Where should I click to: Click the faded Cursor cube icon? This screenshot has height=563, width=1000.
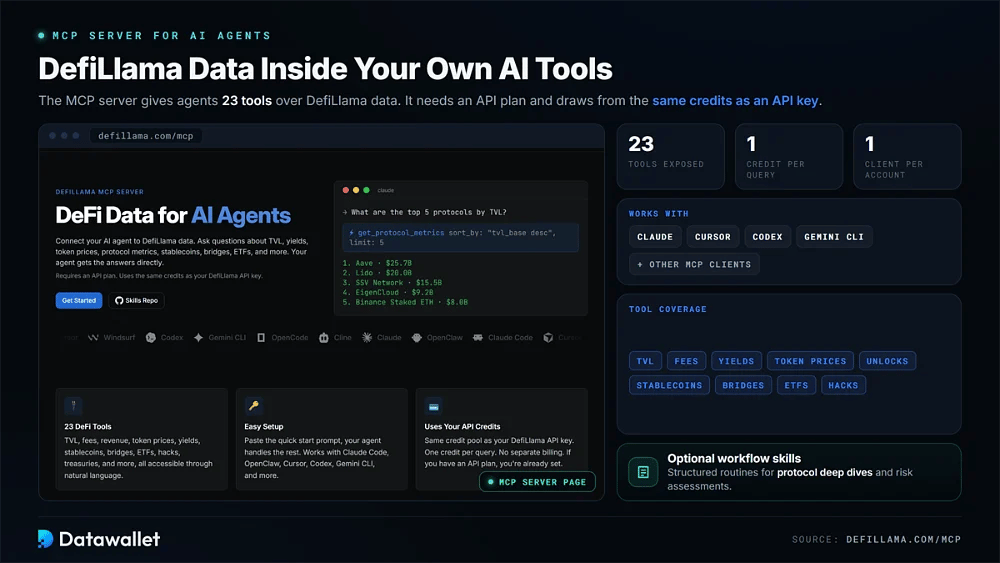pos(548,337)
